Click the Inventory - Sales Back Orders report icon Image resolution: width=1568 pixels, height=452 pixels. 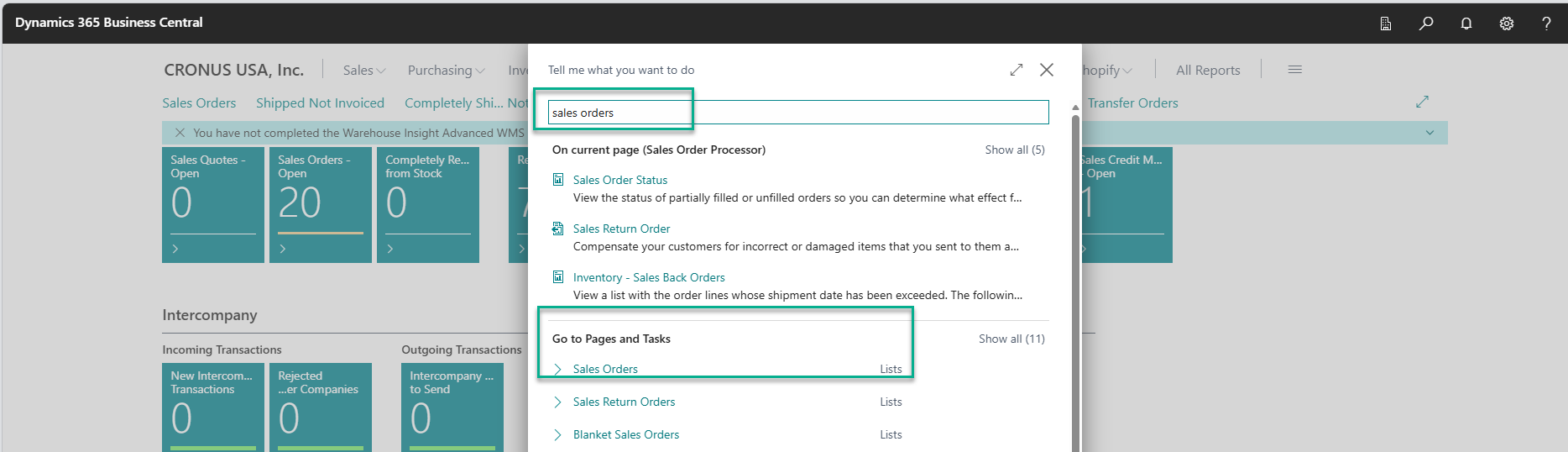[558, 277]
